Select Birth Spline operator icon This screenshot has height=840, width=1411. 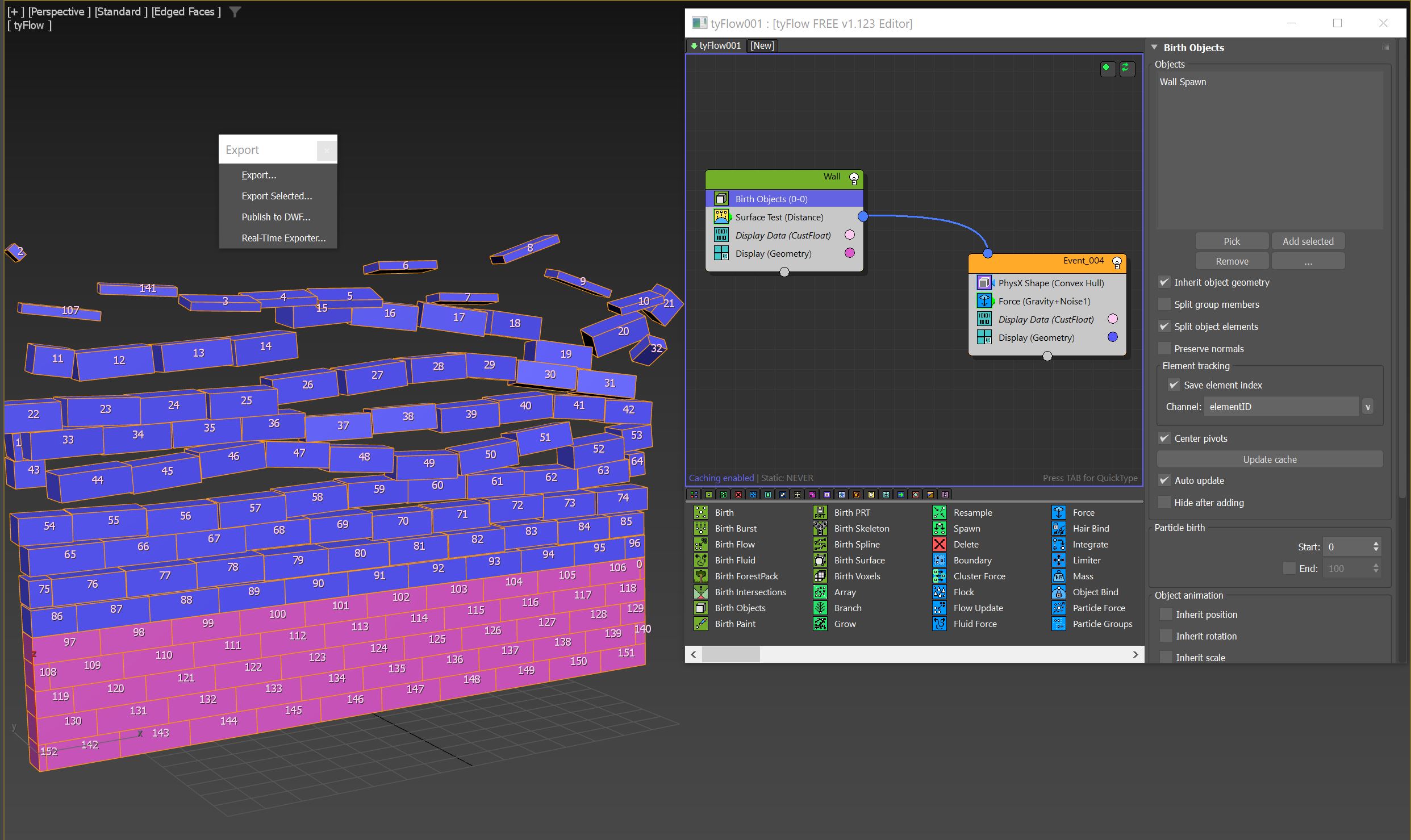pos(820,544)
